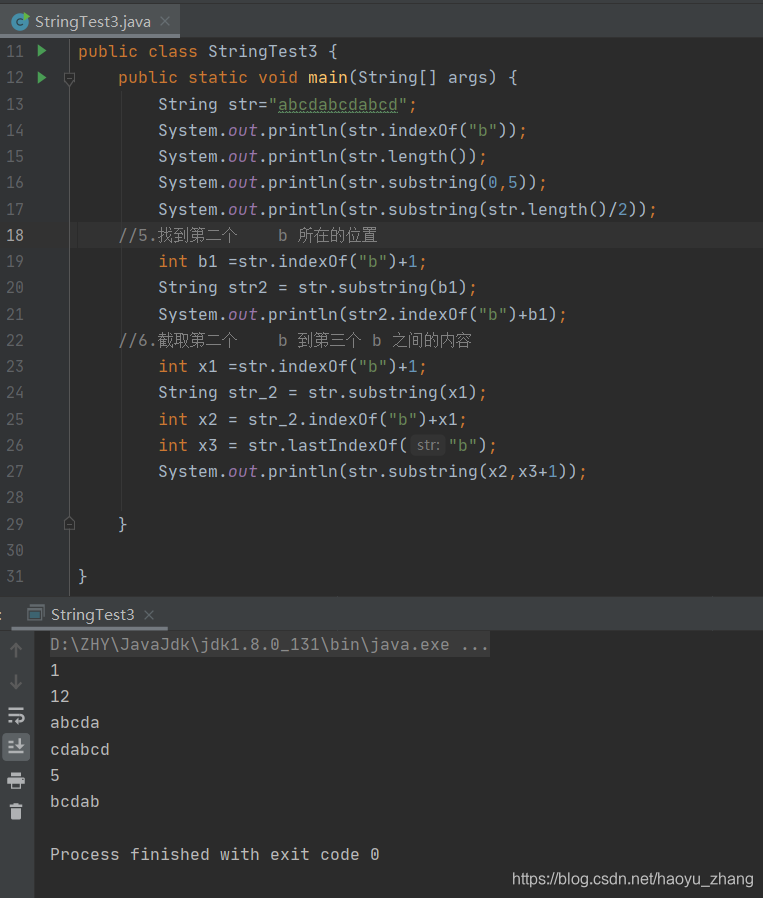This screenshot has height=898, width=763.
Task: Click the console output line 'abcda'
Action: point(74,723)
